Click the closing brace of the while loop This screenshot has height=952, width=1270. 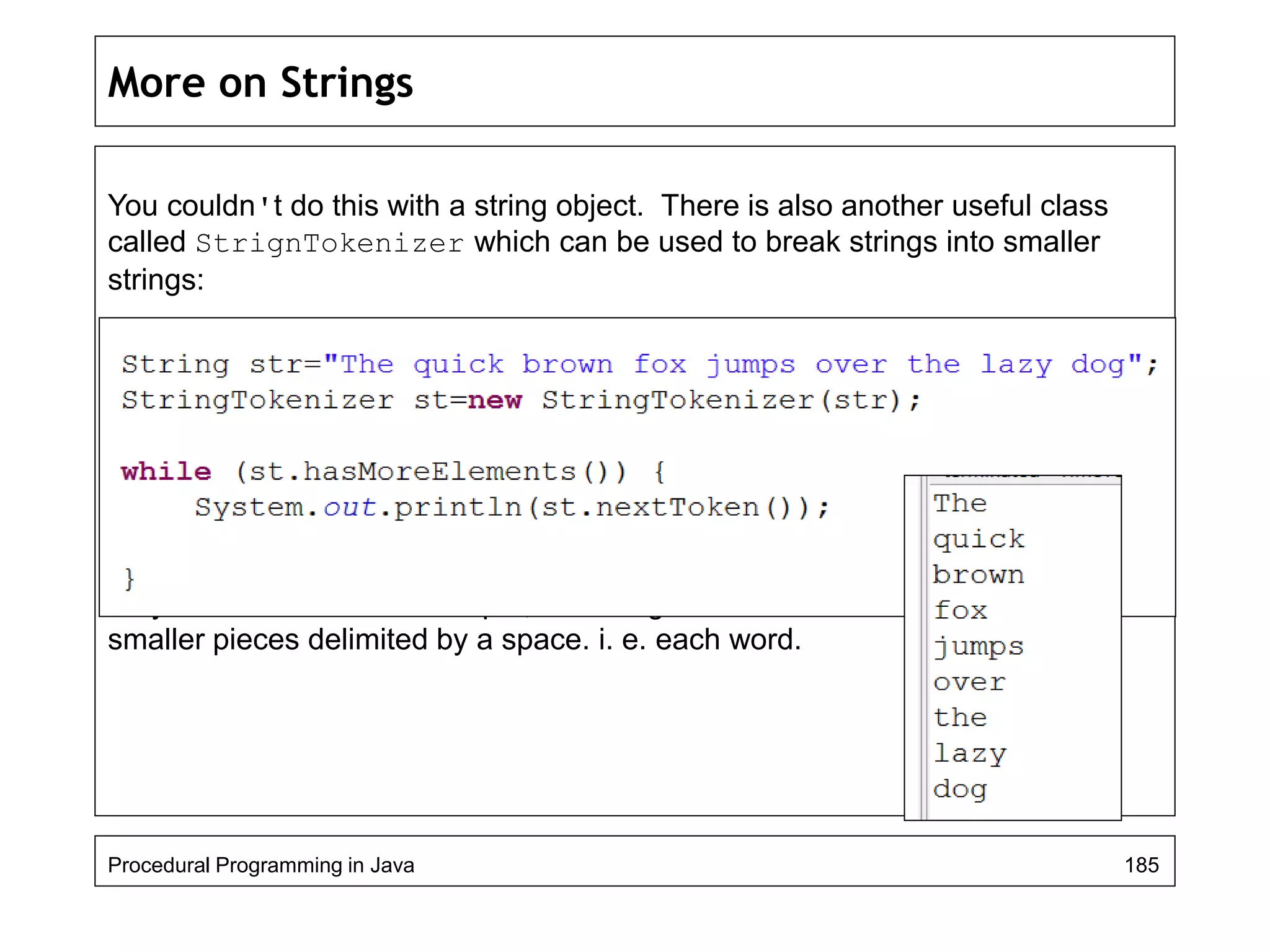click(x=129, y=580)
